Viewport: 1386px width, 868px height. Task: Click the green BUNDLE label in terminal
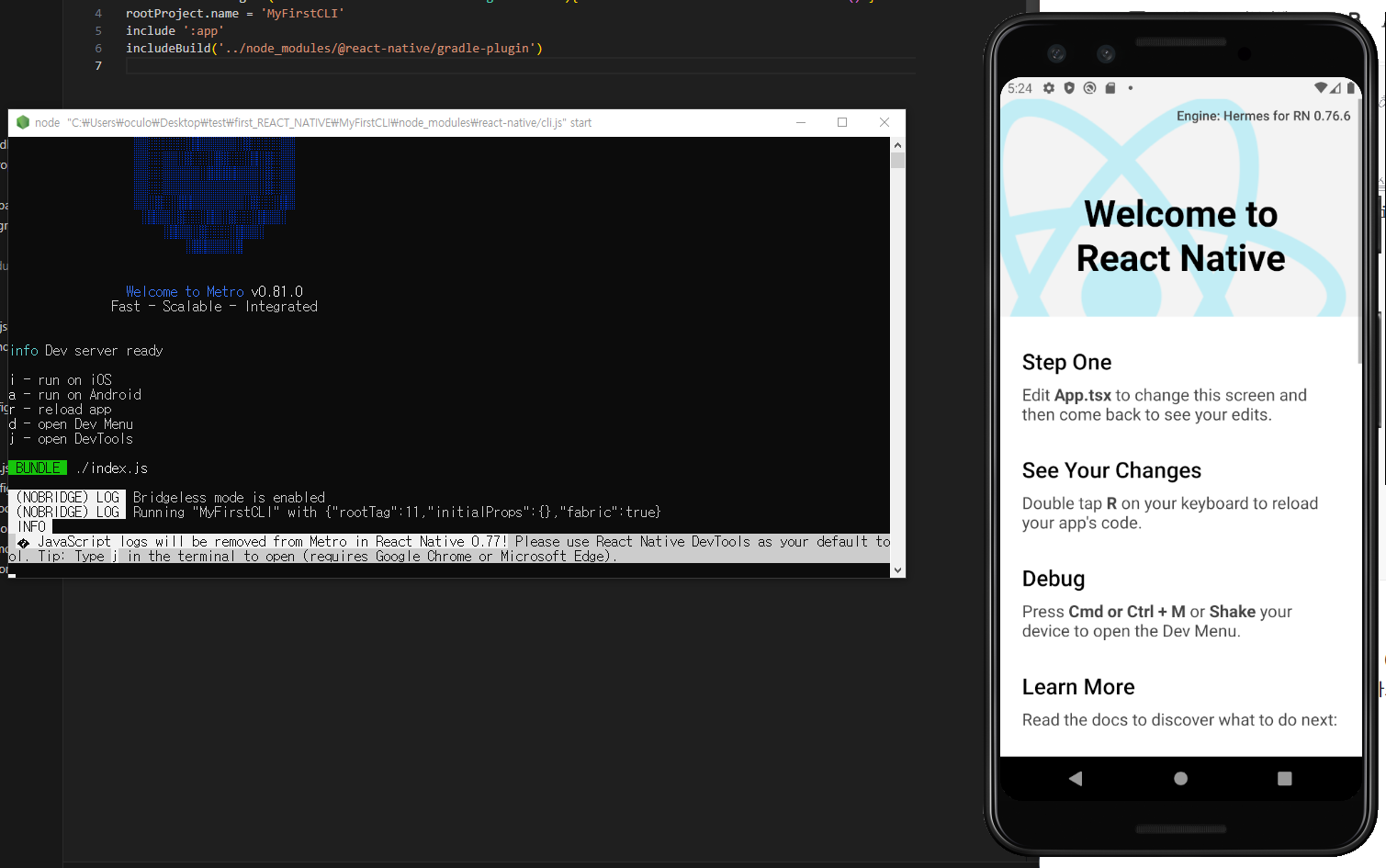point(38,468)
